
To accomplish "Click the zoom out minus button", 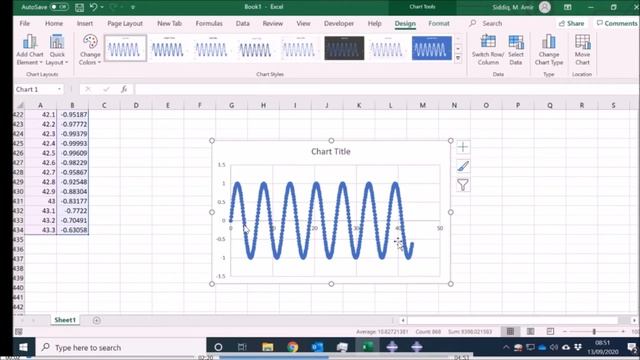I will (x=565, y=331).
